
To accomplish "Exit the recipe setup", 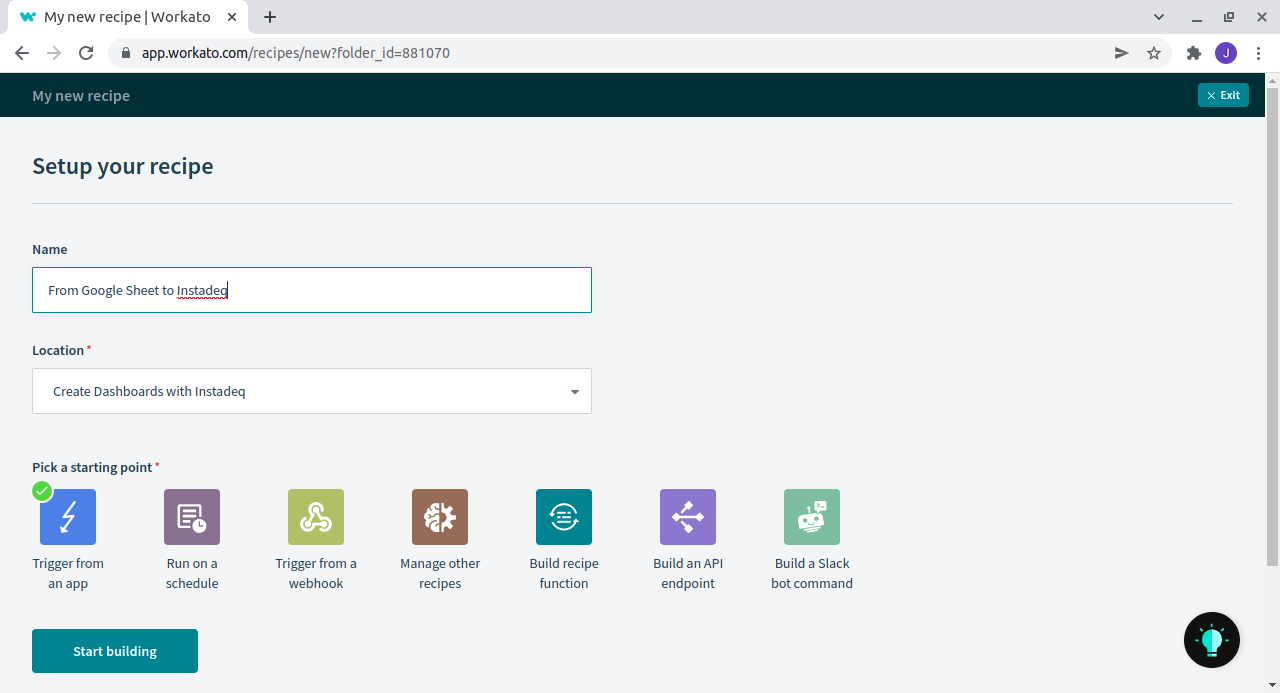I will coord(1223,95).
